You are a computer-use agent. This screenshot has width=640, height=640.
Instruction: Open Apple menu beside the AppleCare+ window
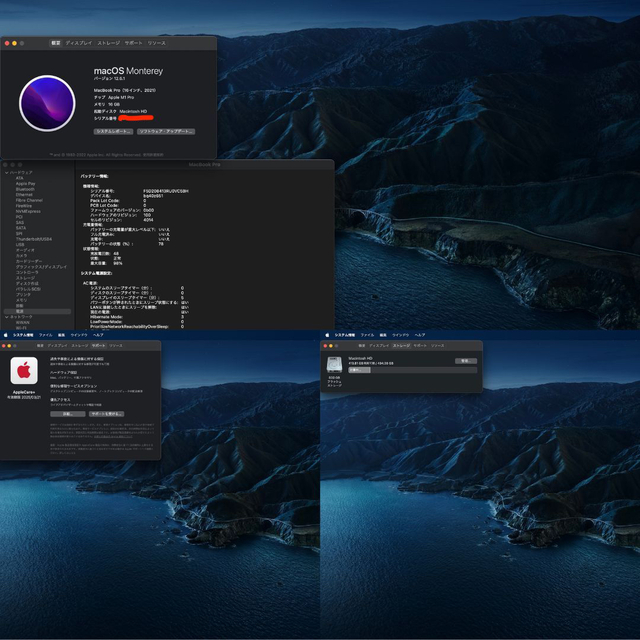point(6,335)
